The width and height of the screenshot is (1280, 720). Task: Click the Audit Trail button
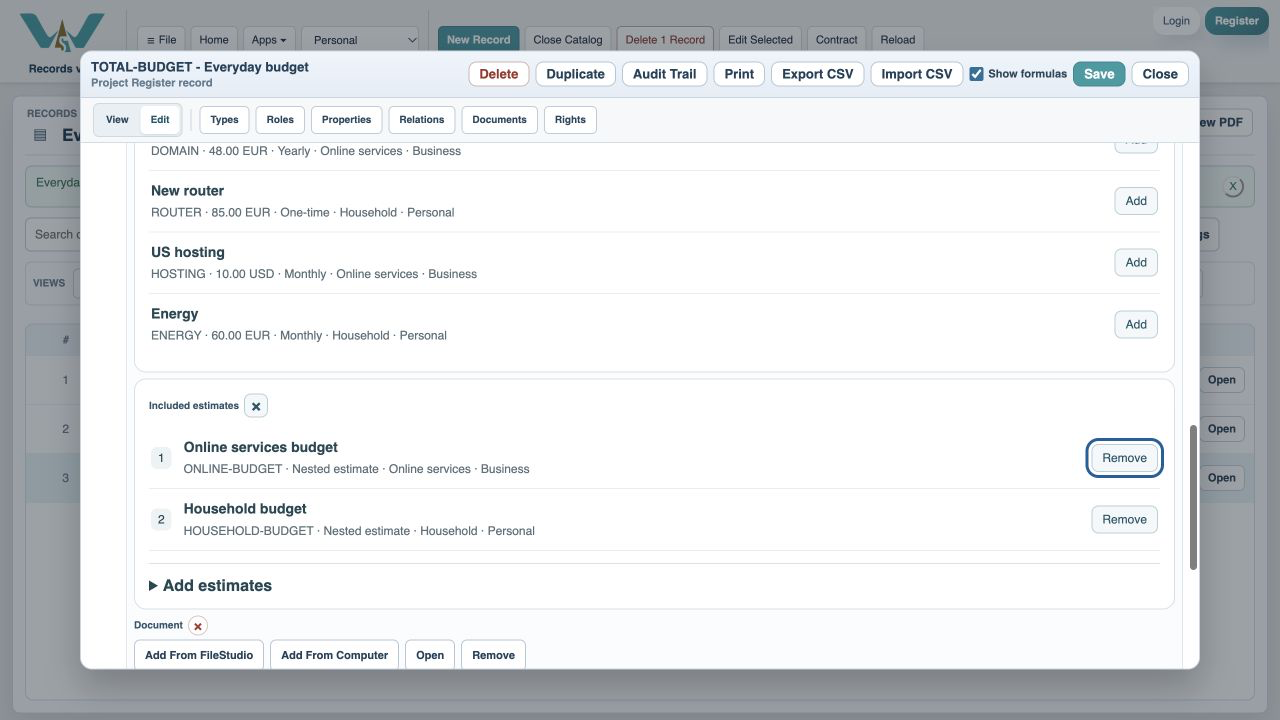(664, 74)
